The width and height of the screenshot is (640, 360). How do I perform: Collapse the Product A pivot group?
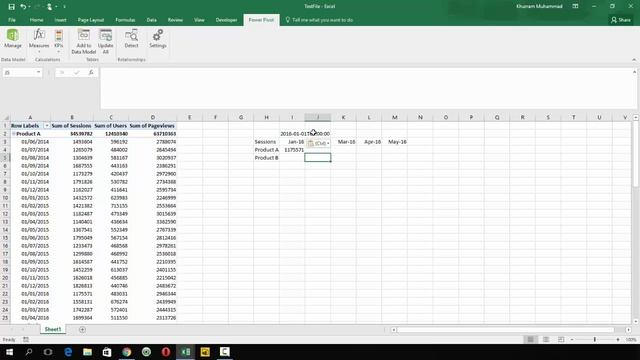[13, 134]
